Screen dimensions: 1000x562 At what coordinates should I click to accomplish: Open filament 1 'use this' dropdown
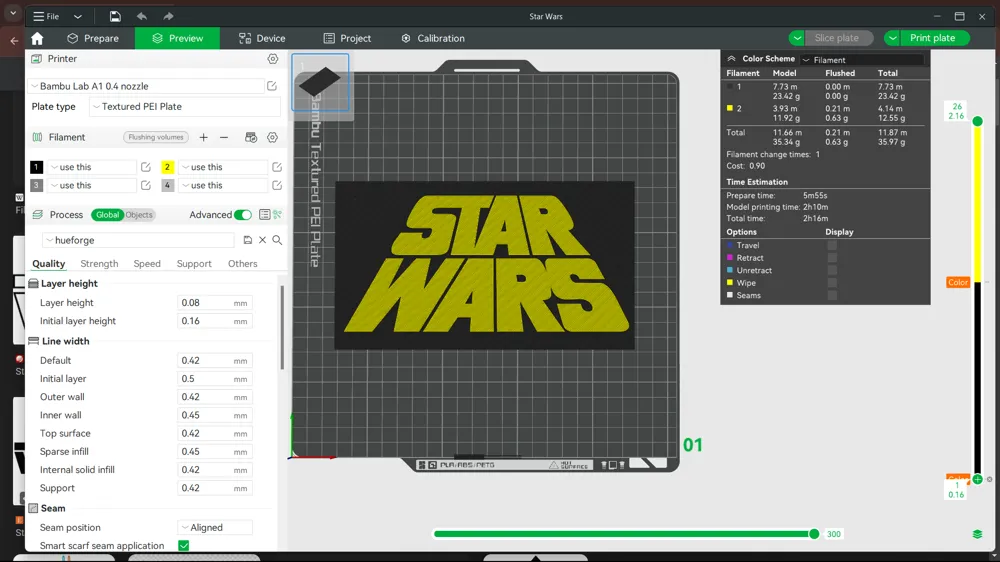(x=92, y=167)
